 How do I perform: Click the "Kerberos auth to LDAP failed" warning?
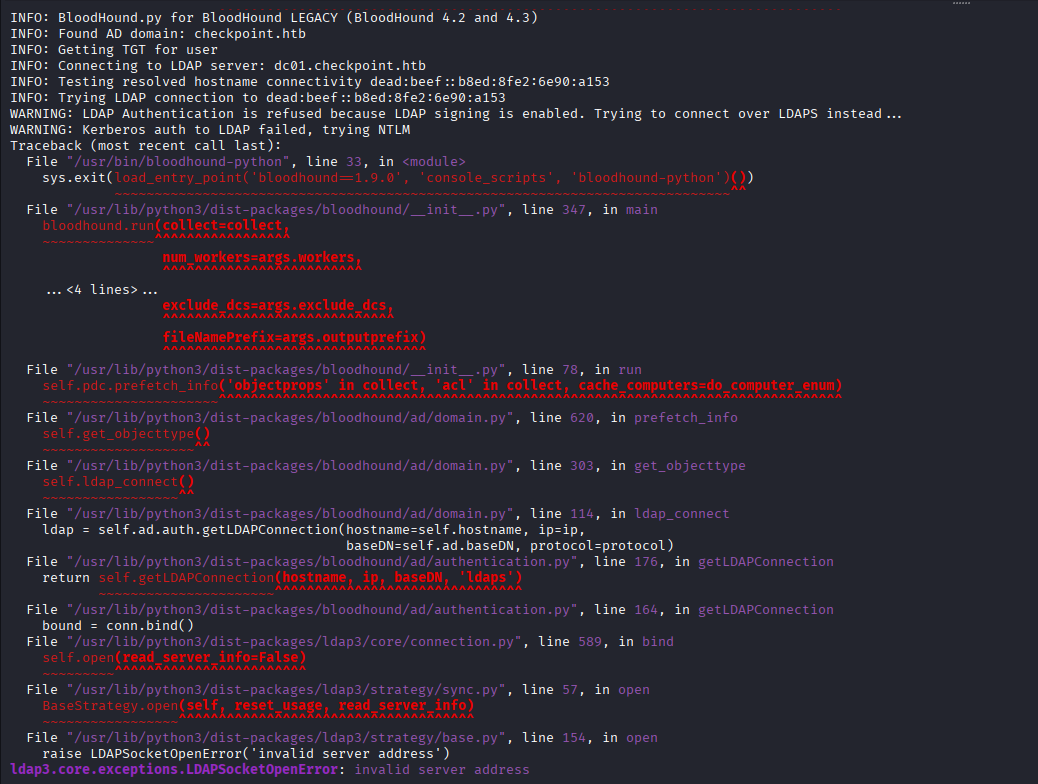tap(210, 130)
